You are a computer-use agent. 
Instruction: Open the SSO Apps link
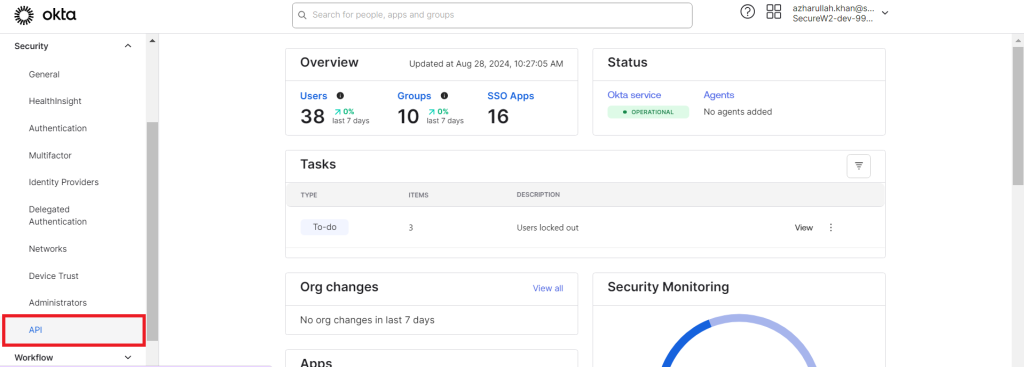[511, 95]
